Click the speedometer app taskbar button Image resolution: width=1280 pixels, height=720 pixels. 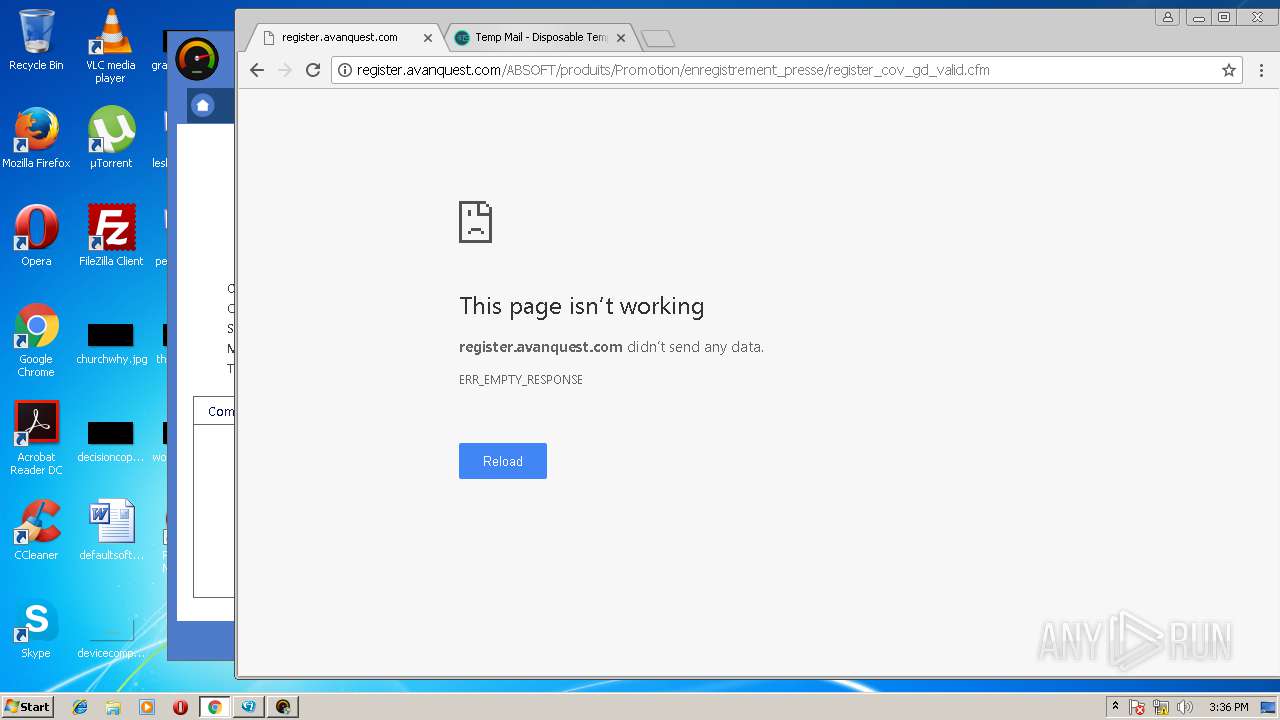point(283,707)
